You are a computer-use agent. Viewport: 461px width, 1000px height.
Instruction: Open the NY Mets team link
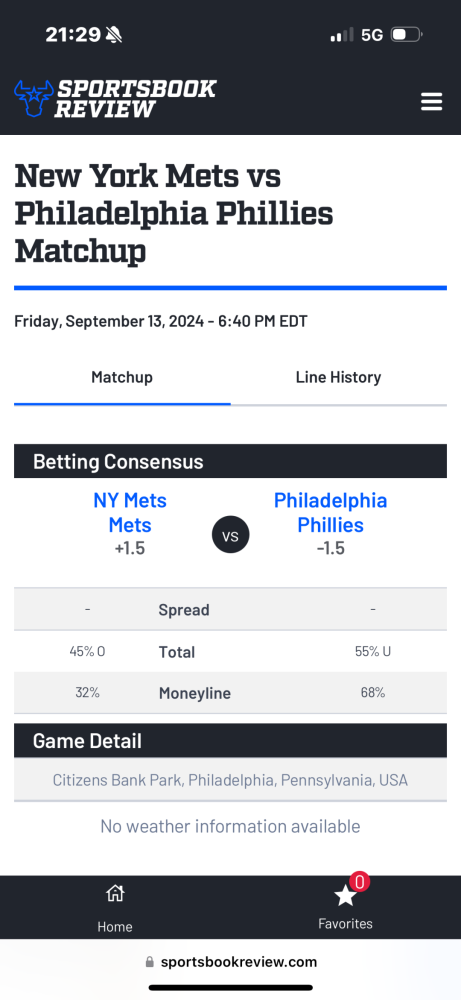tap(129, 513)
